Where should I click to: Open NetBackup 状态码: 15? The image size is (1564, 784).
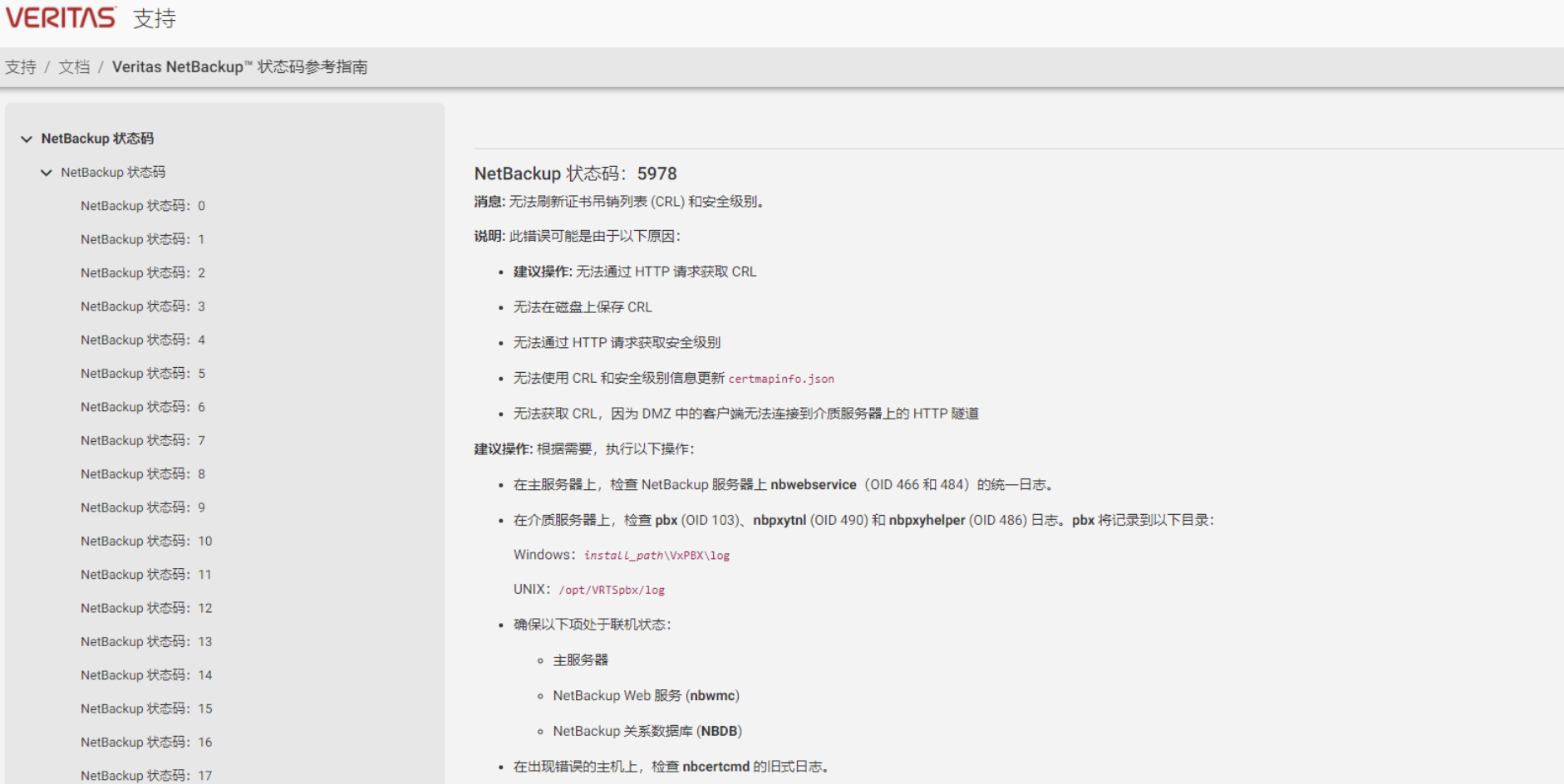point(146,708)
